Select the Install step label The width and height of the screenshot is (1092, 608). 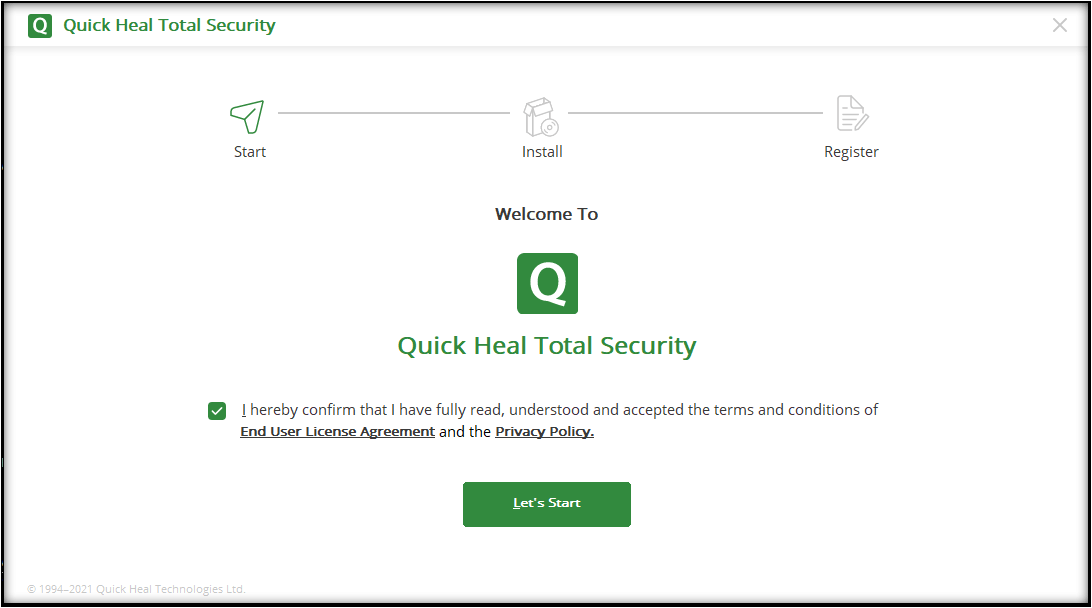[542, 152]
